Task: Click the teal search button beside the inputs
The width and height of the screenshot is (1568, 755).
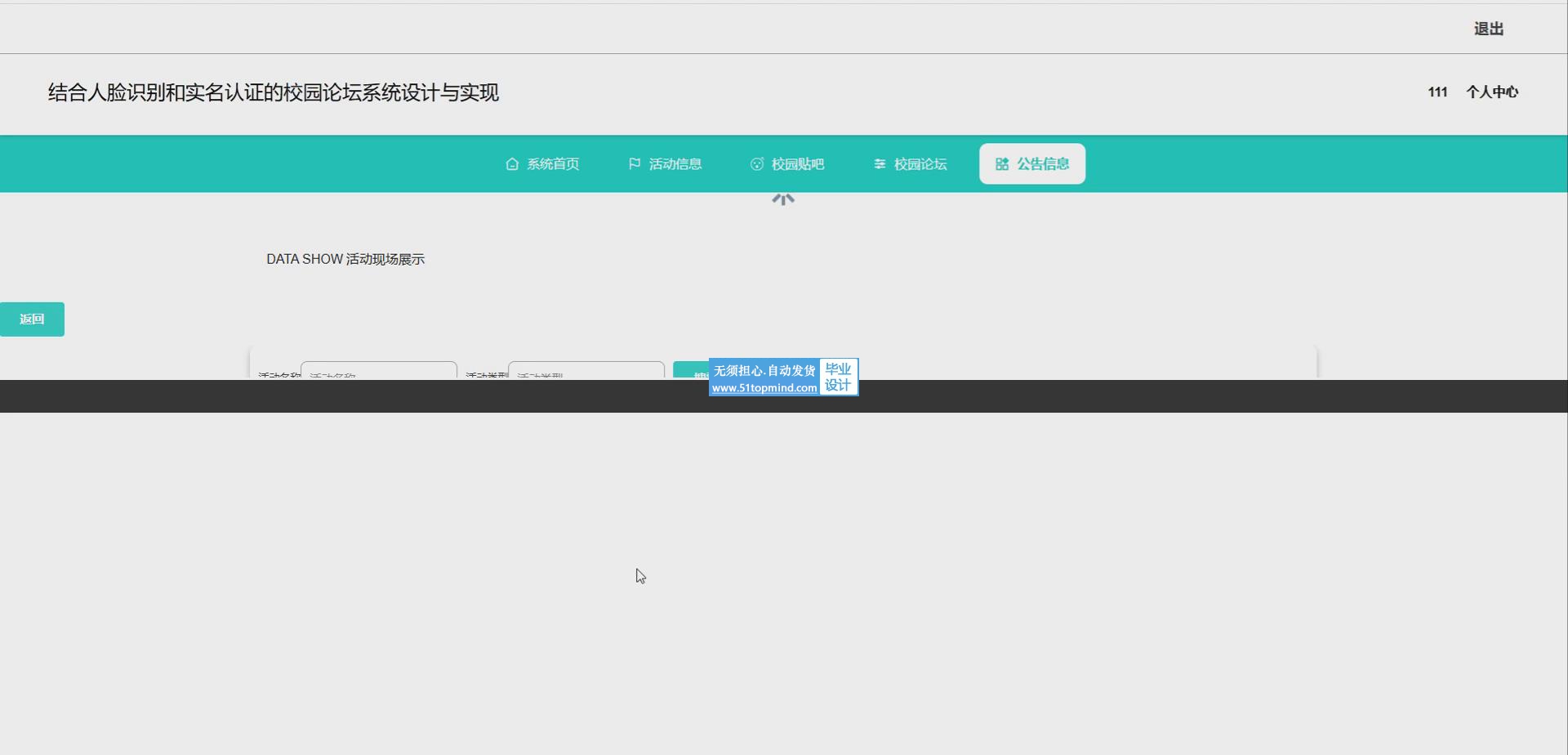Action: 690,371
